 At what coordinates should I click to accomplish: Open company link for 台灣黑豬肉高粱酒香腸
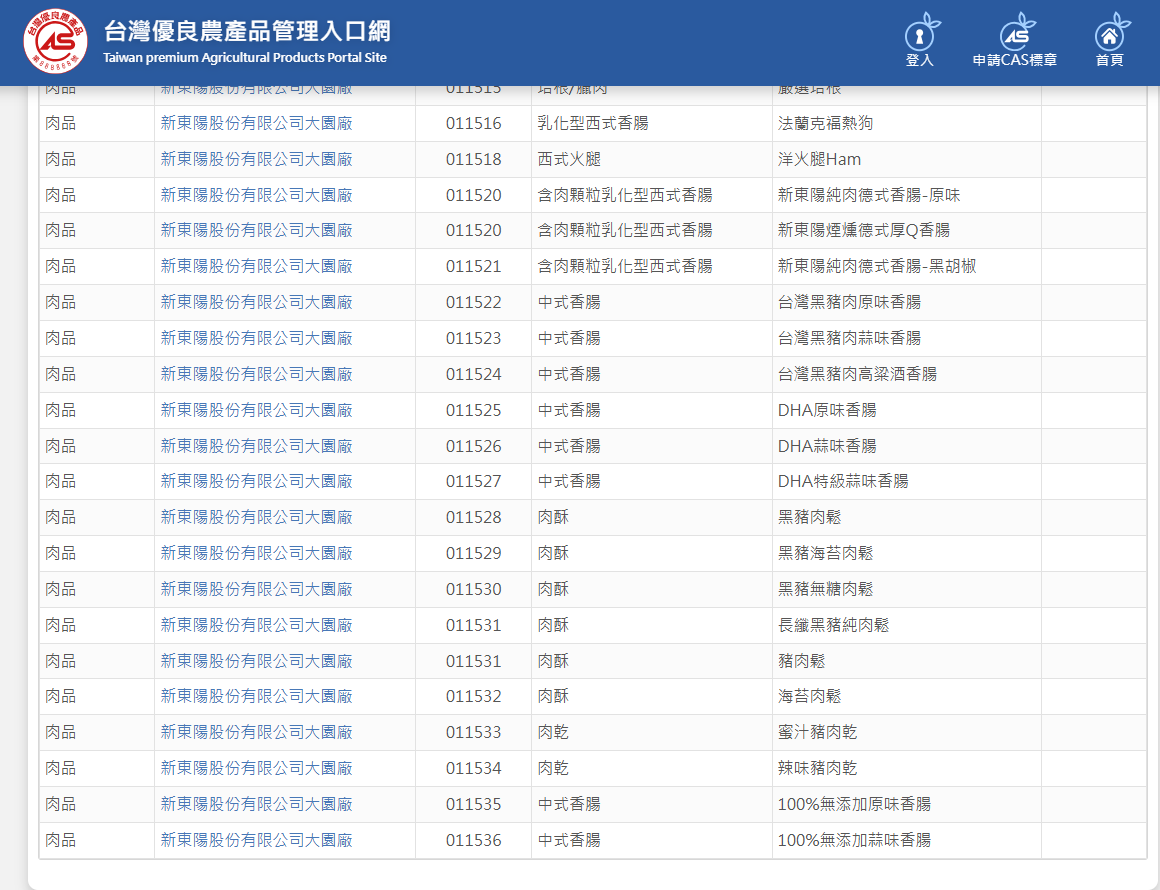point(257,374)
